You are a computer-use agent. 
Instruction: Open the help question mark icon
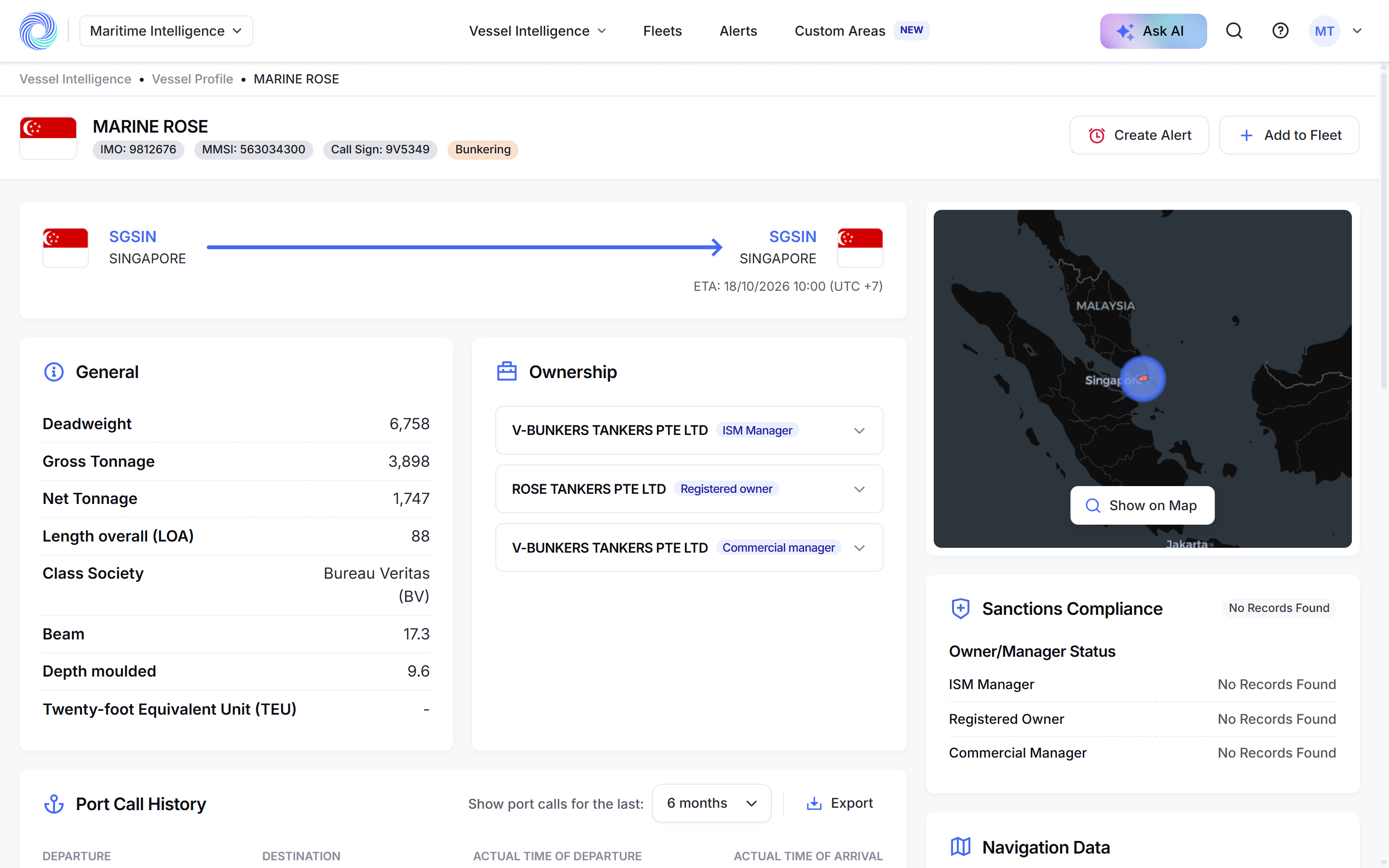pyautogui.click(x=1280, y=31)
